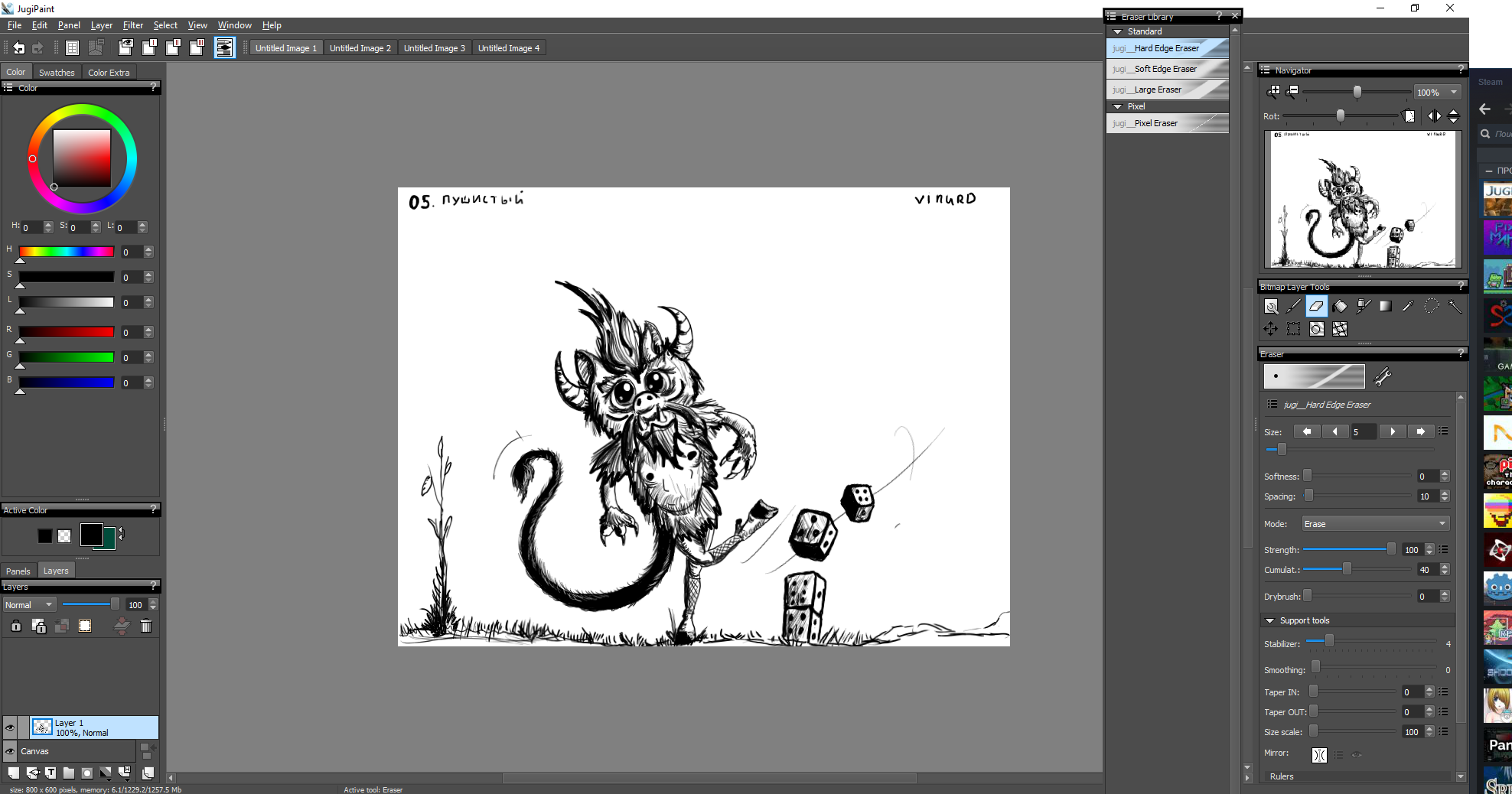Toggle the layer lock icon

pos(16,626)
